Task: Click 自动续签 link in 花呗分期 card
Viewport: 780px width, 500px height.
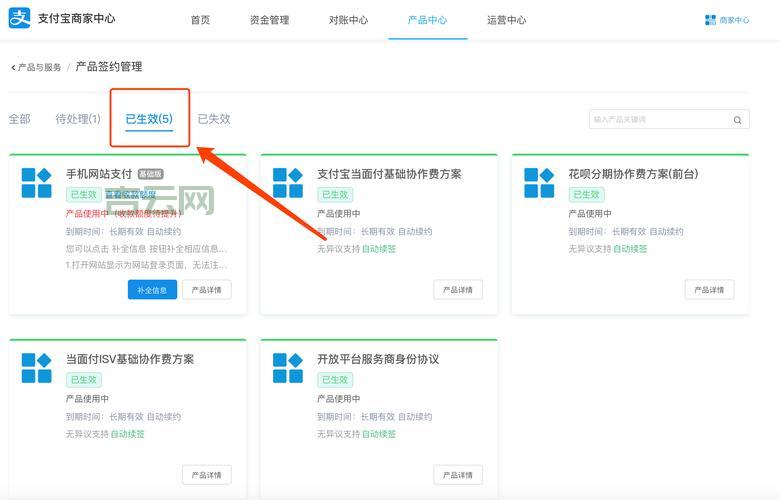Action: coord(630,249)
